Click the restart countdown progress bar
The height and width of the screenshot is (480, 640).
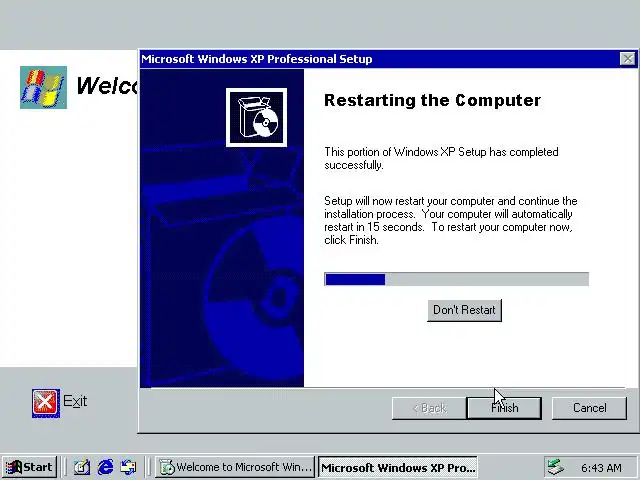(x=456, y=279)
